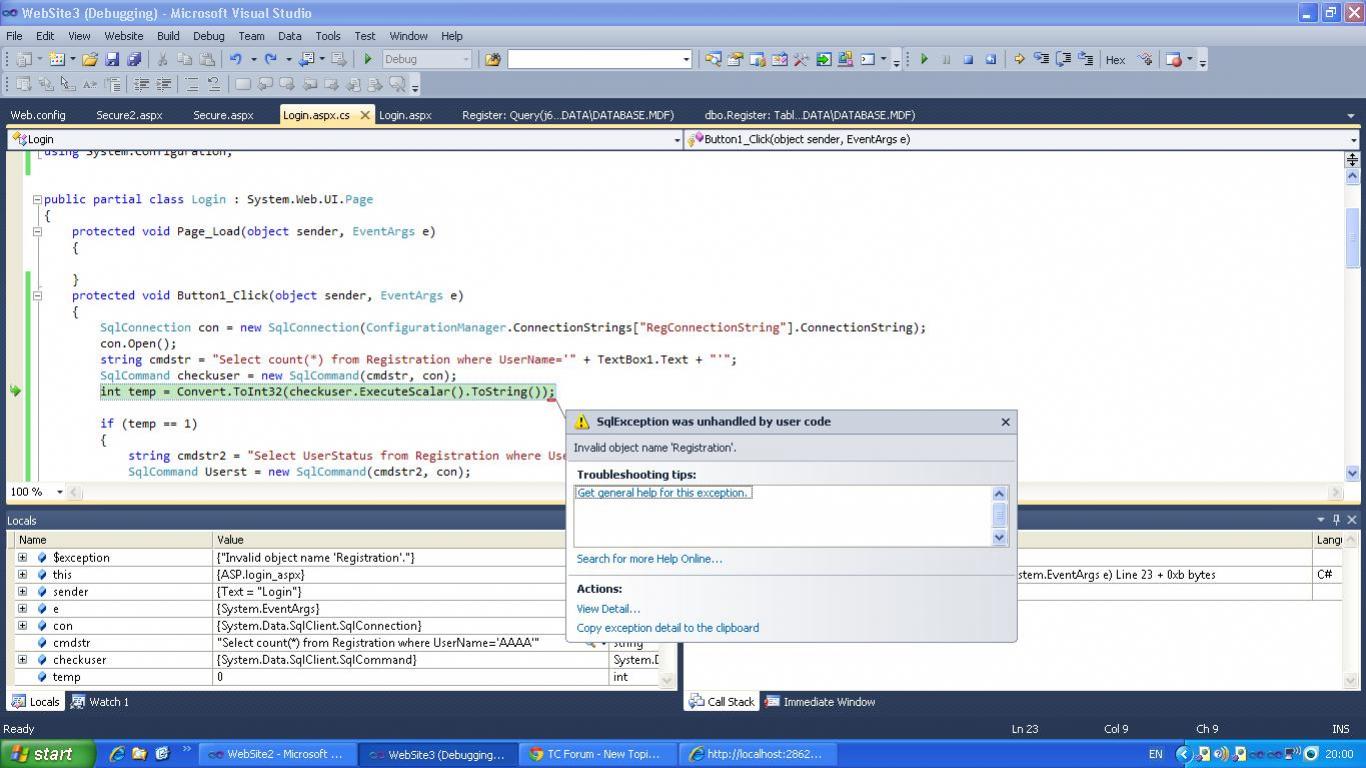
Task: Switch to WebSite2 Visual Studio on taskbar
Action: 276,754
